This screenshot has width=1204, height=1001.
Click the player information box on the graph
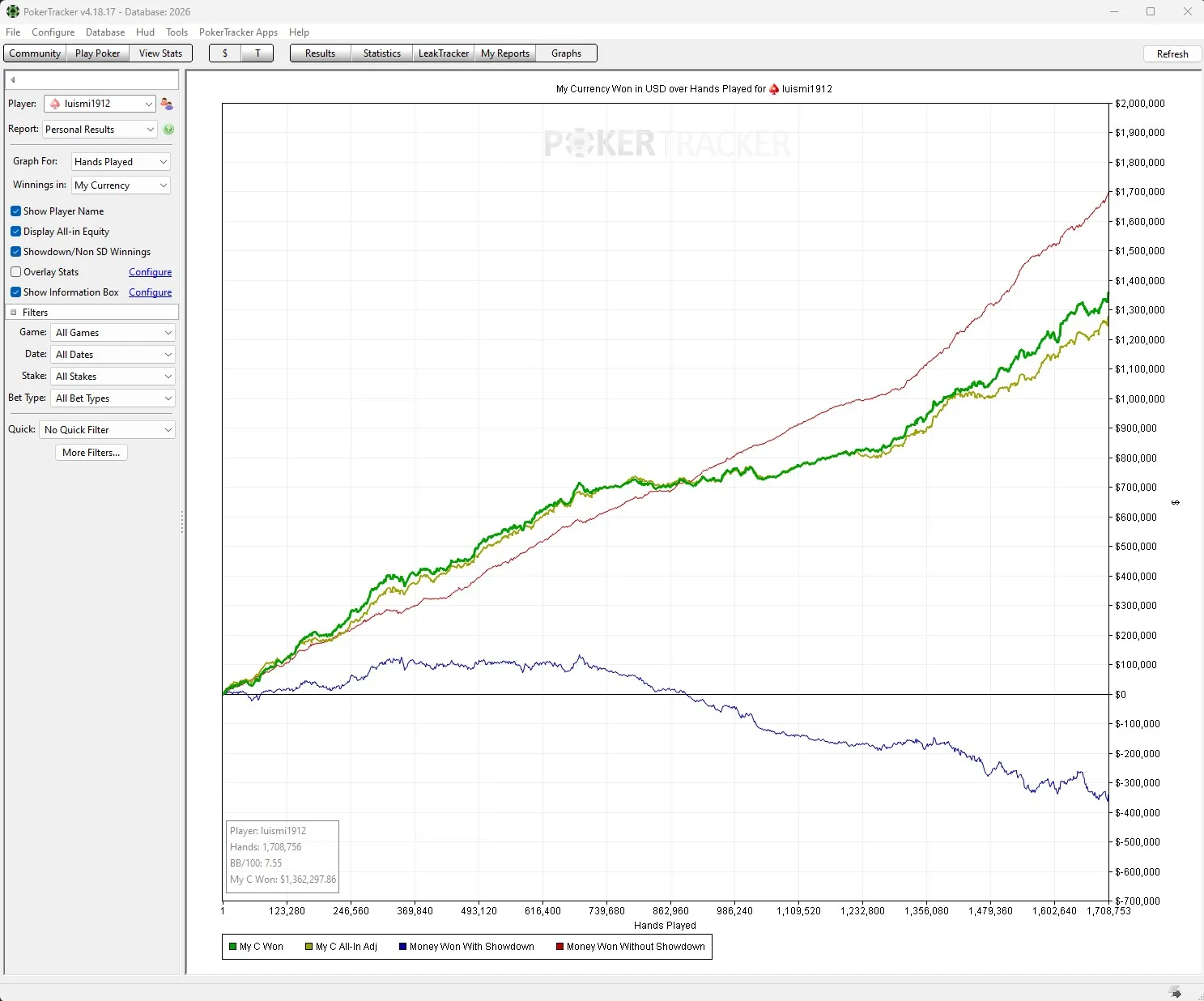283,857
